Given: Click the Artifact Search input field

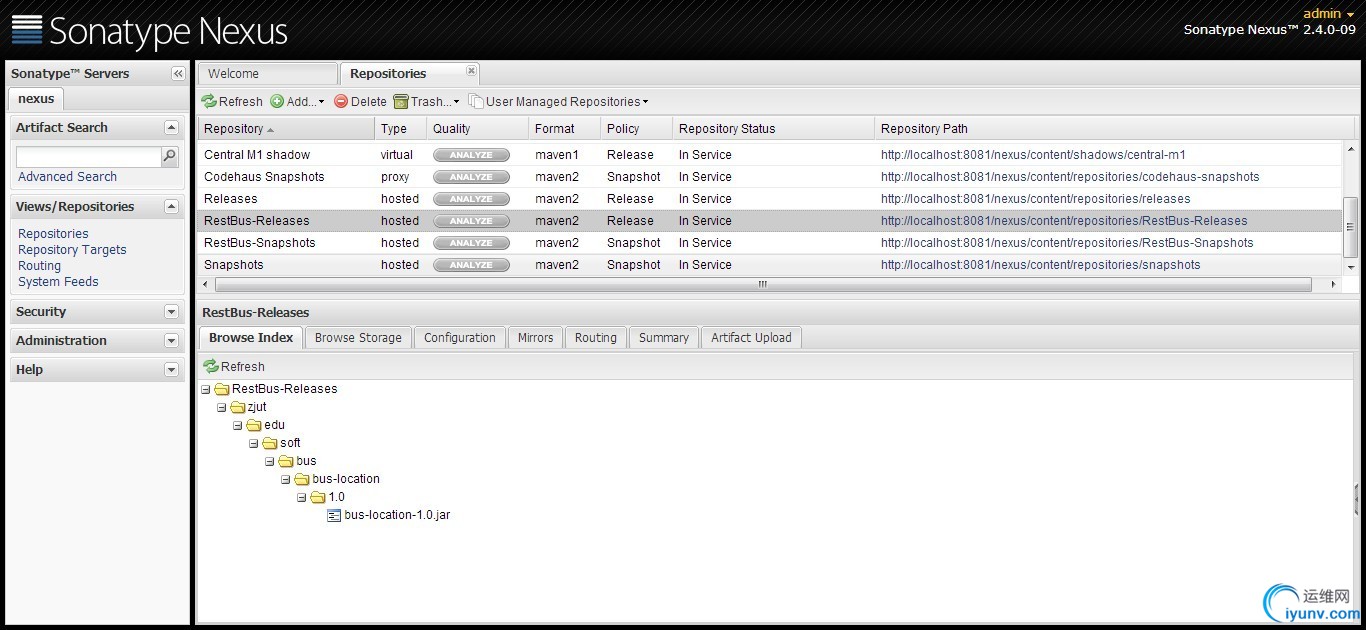Looking at the screenshot, I should click(x=88, y=157).
